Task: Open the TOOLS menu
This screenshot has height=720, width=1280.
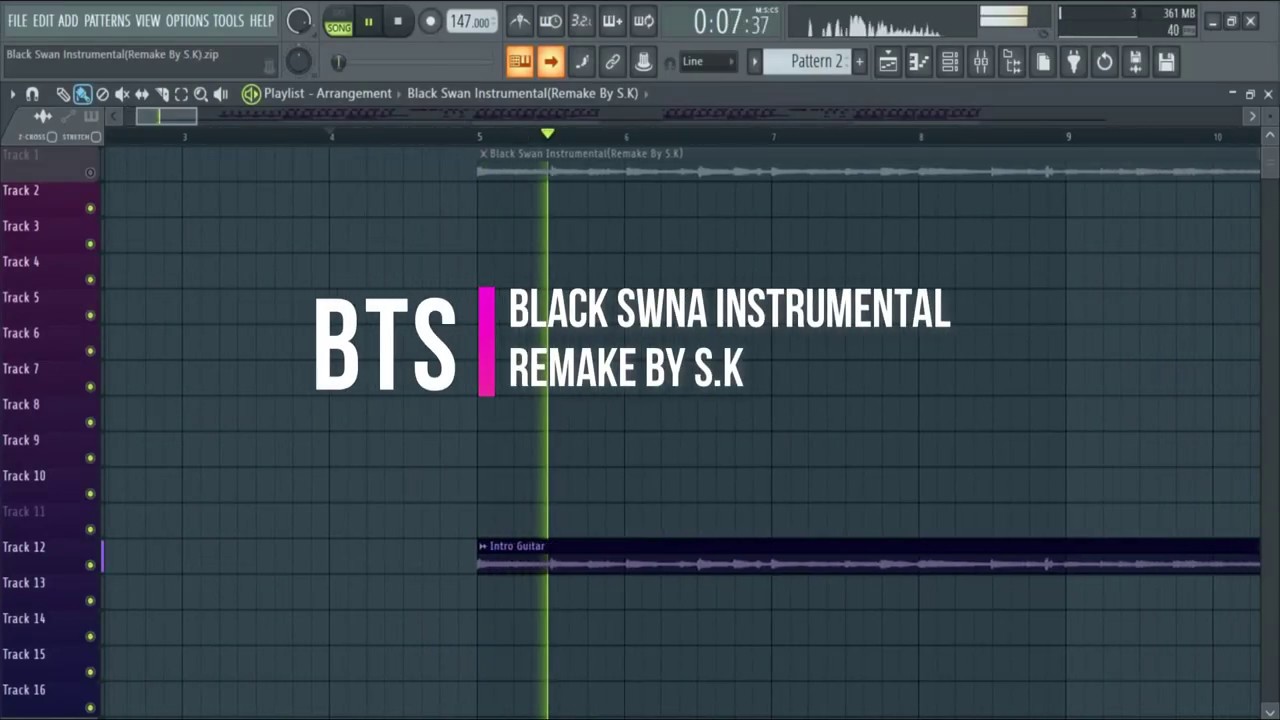Action: (x=228, y=20)
